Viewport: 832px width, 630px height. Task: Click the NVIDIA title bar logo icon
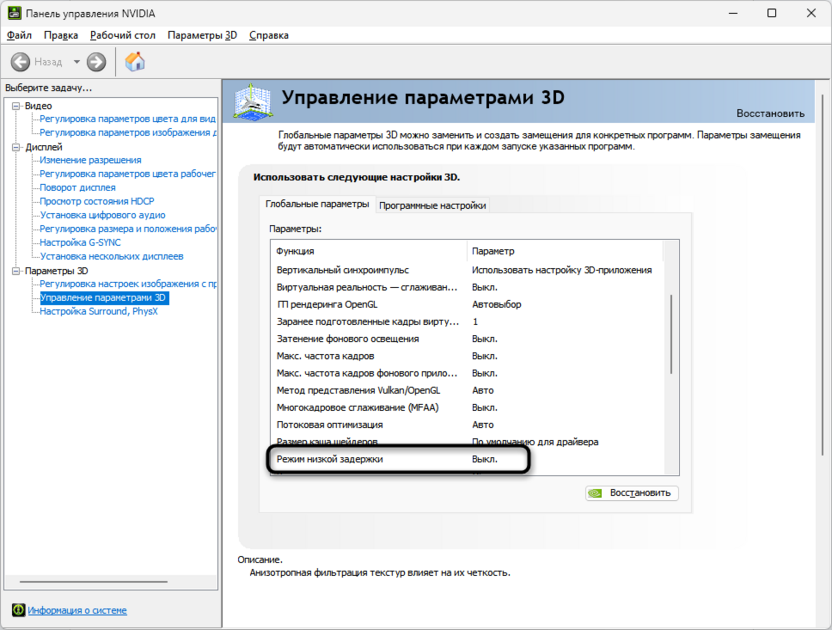(14, 13)
